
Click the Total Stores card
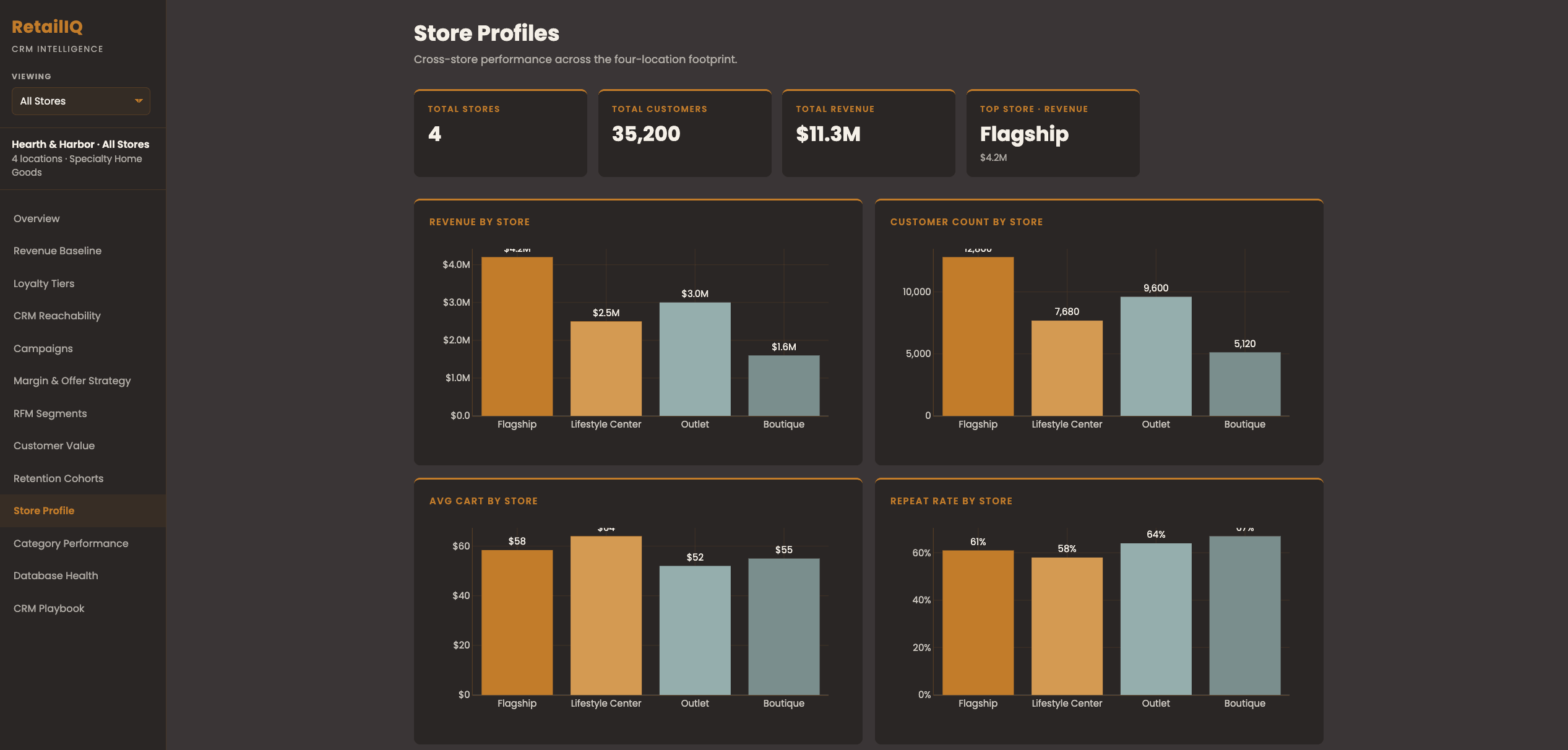click(501, 133)
